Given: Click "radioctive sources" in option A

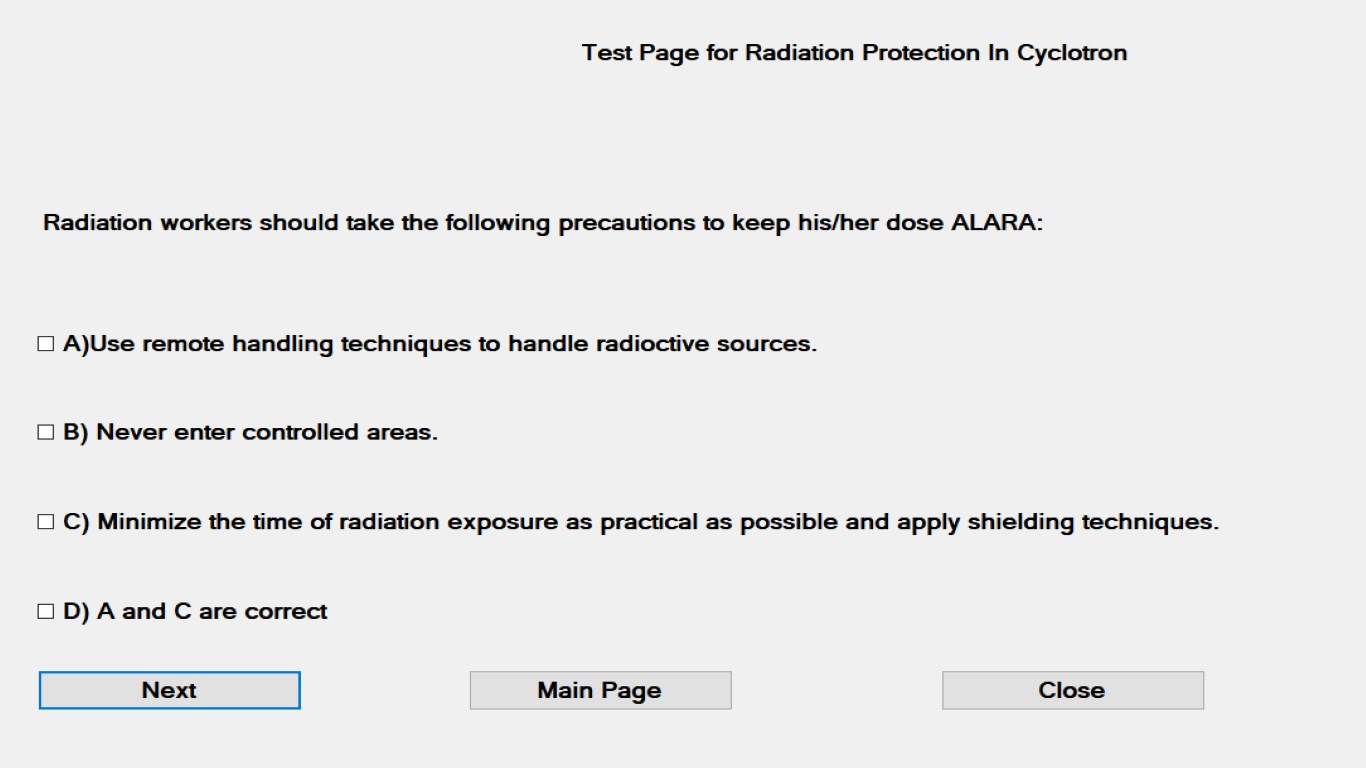Looking at the screenshot, I should pos(706,344).
